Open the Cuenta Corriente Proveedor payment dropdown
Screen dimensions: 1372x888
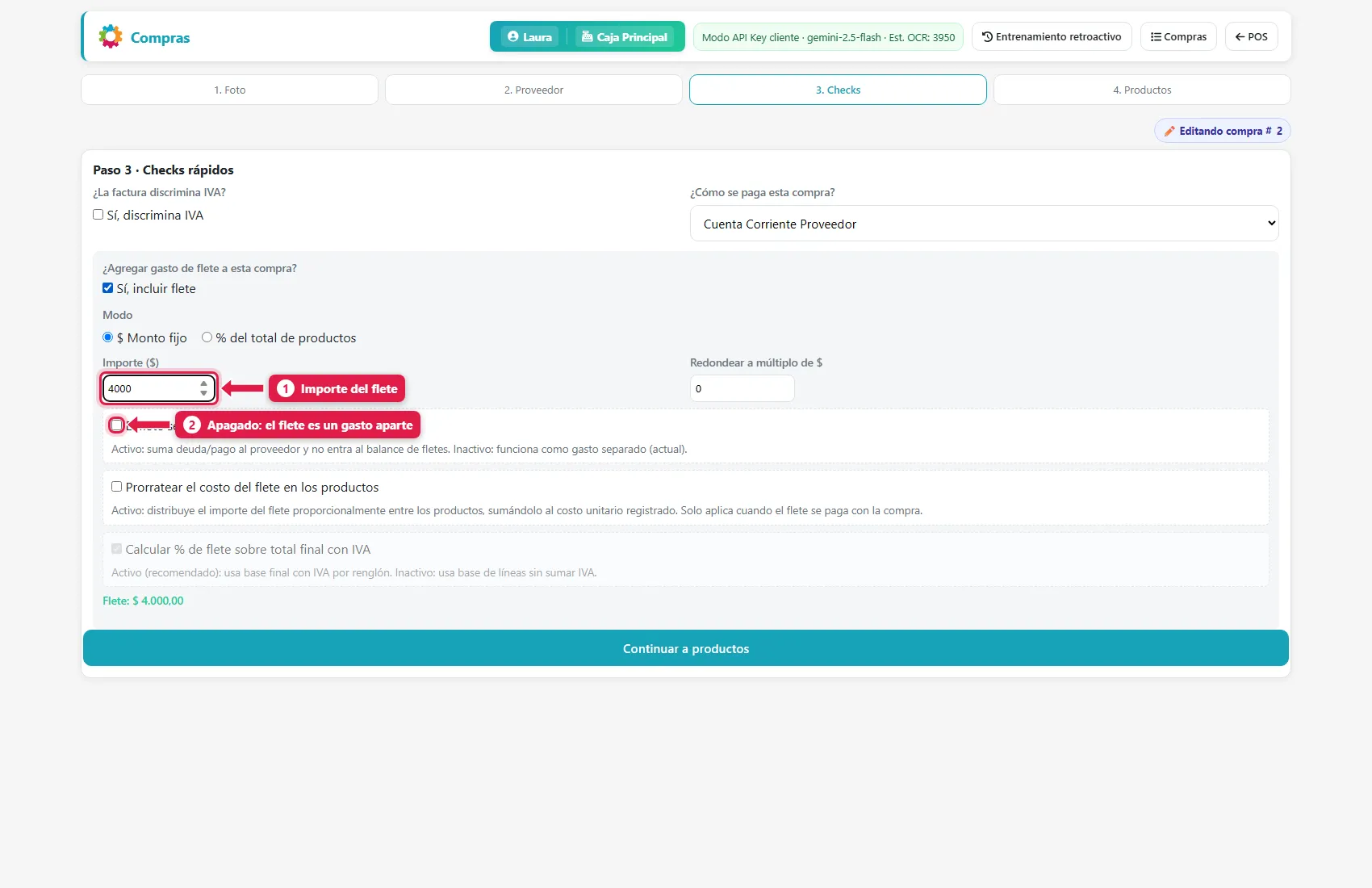(985, 224)
